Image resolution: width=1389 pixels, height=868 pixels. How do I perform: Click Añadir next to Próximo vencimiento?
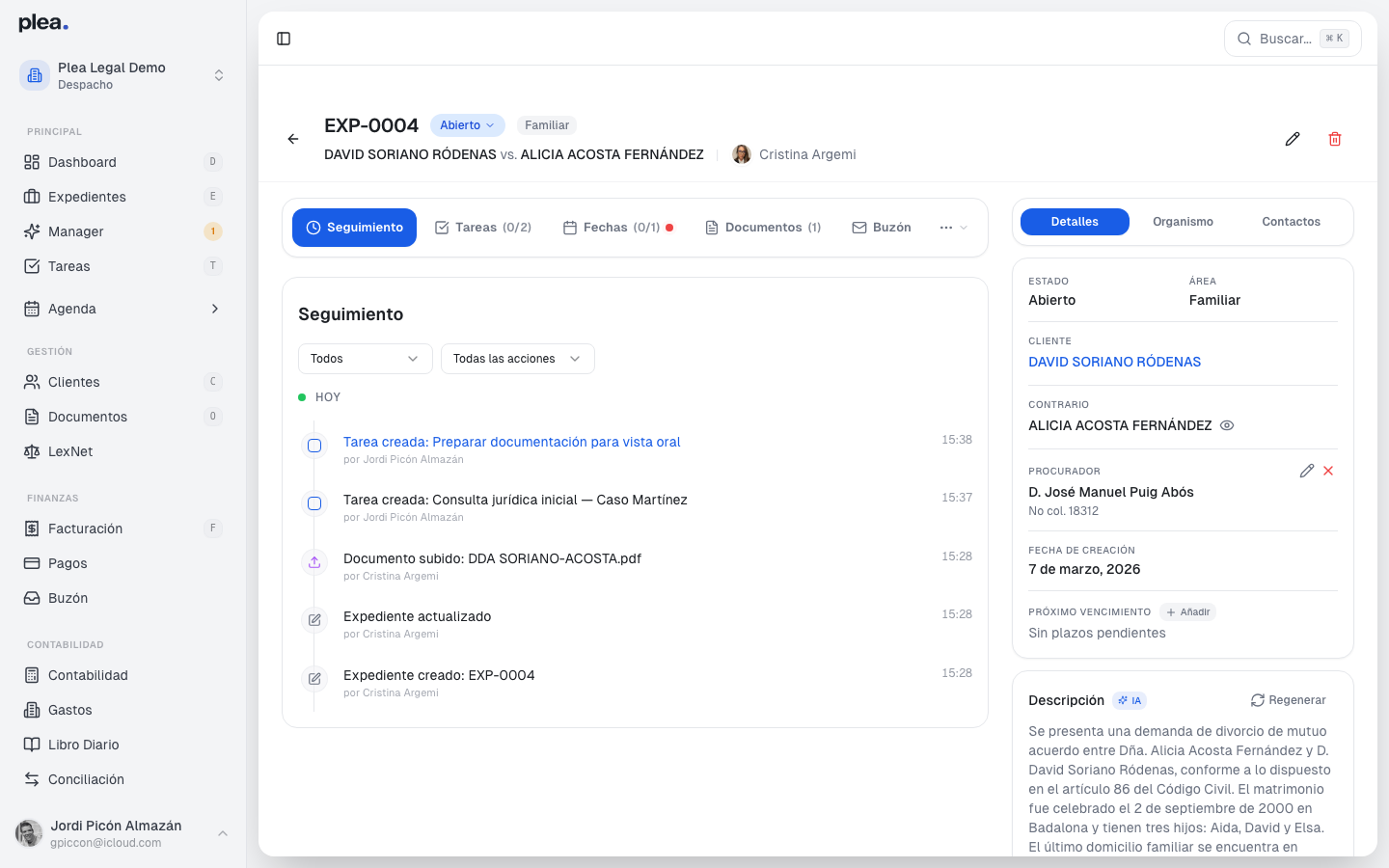1187,612
